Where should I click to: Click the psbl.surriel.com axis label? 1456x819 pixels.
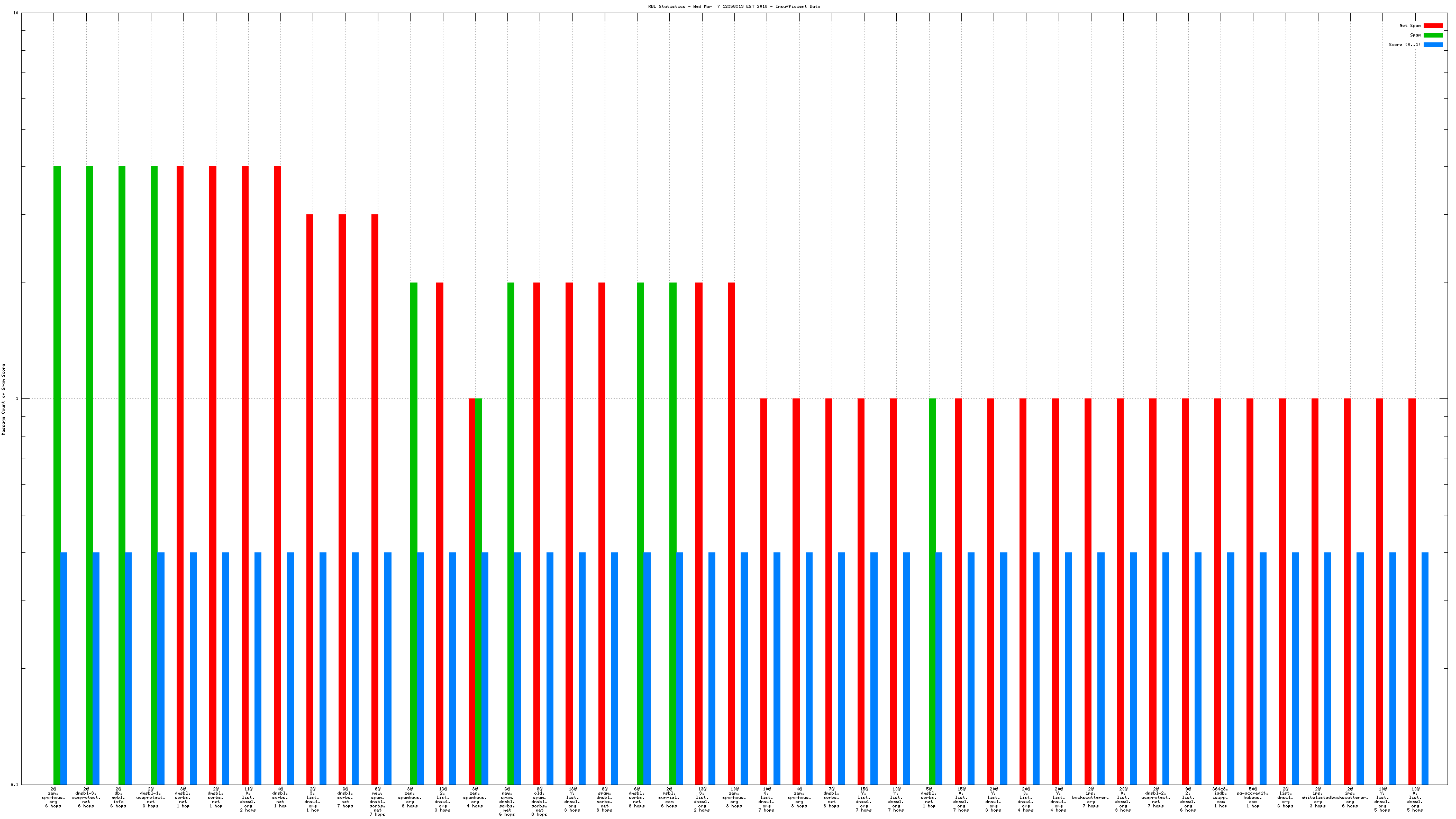click(x=669, y=797)
